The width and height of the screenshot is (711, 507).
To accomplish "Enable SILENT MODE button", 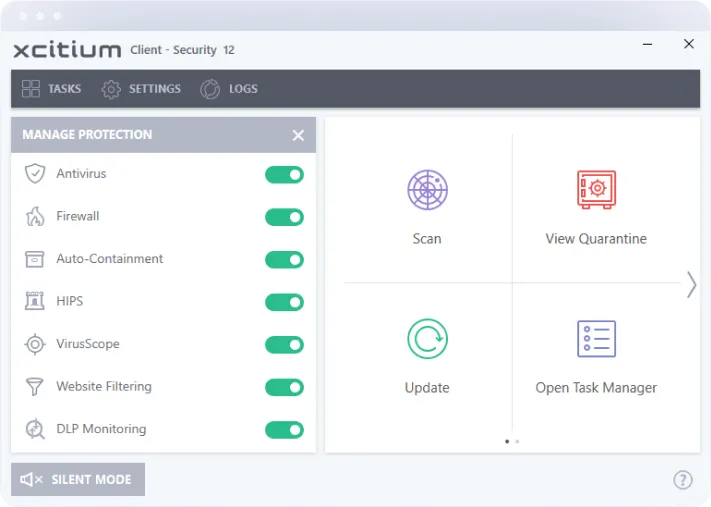I will pyautogui.click(x=78, y=479).
